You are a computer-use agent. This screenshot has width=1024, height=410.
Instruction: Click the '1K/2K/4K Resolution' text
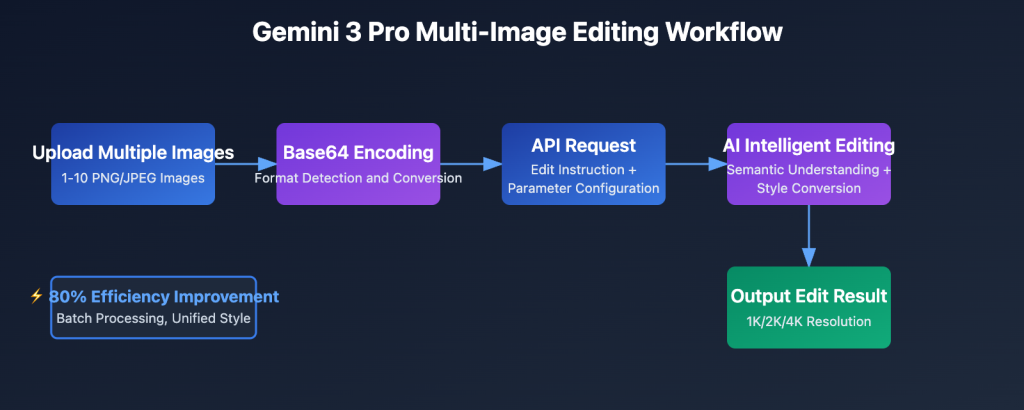point(808,321)
